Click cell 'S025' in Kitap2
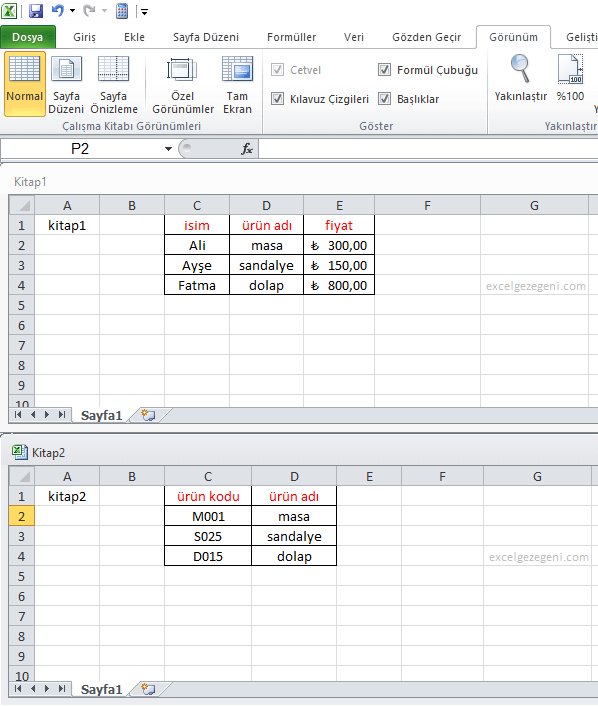 pyautogui.click(x=208, y=536)
